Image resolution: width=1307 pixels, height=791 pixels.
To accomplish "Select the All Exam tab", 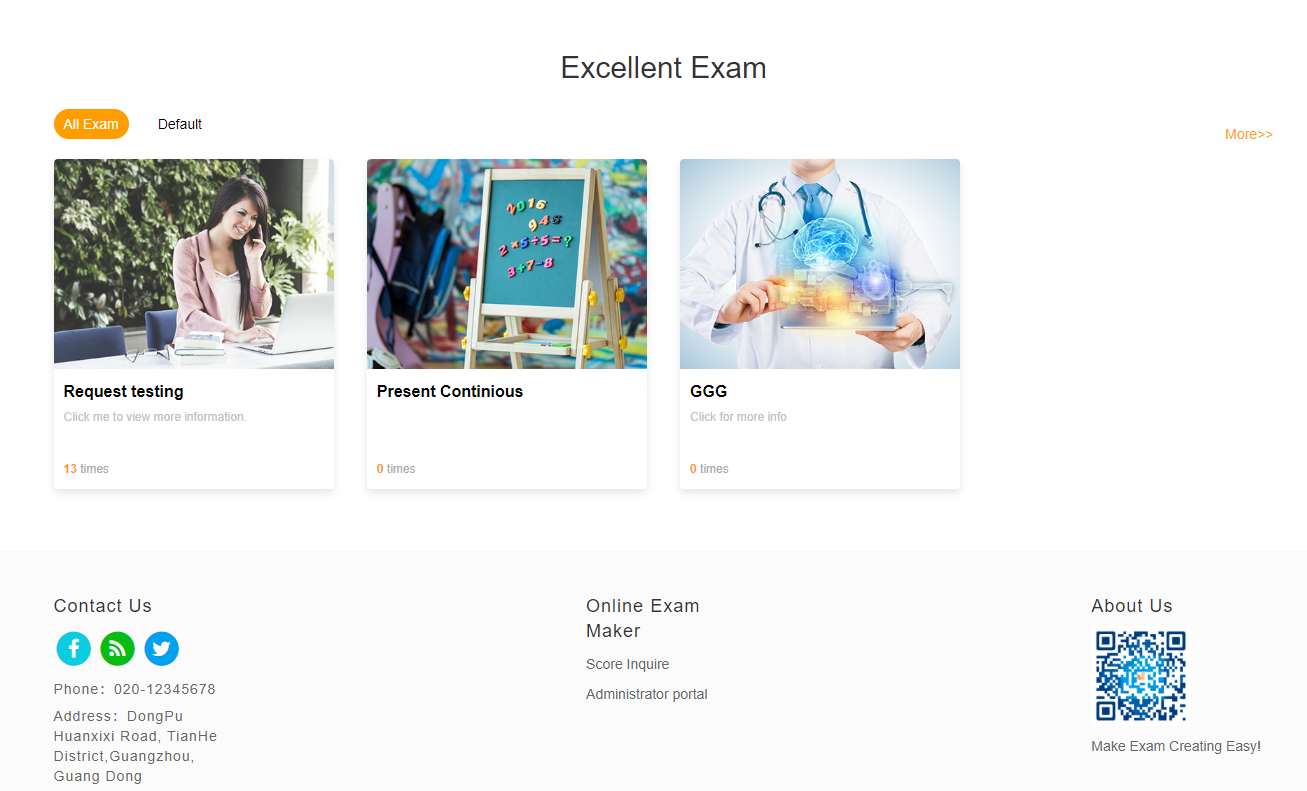I will [x=91, y=124].
